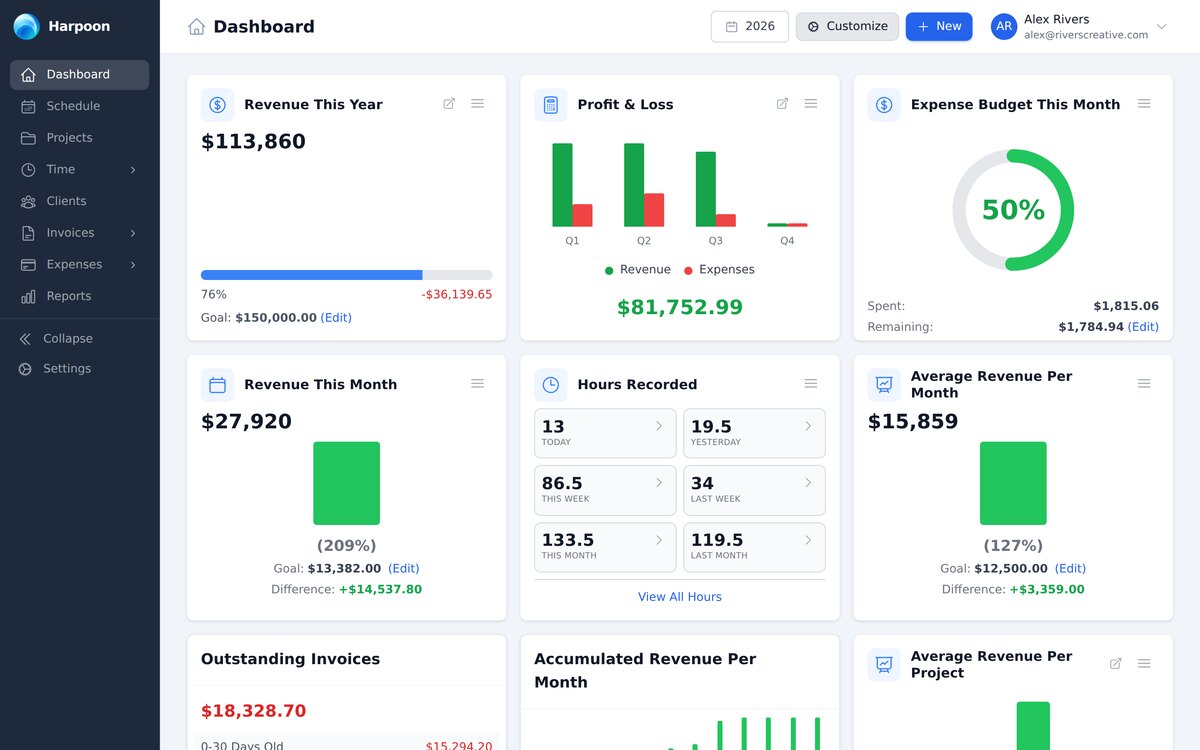The height and width of the screenshot is (750, 1200).
Task: Toggle the Expenses legend item
Action: pyautogui.click(x=719, y=270)
